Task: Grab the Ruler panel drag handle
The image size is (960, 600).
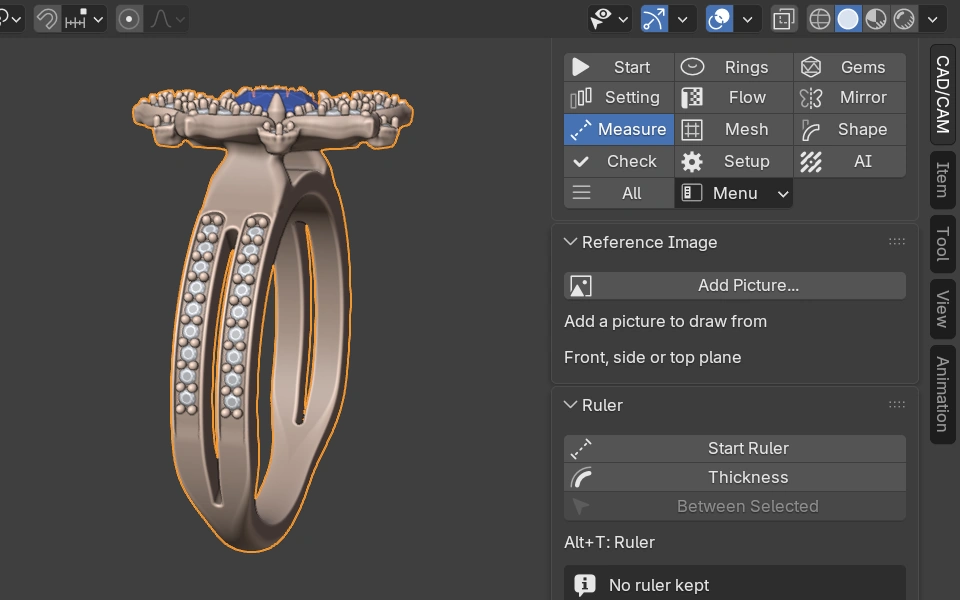Action: (896, 404)
